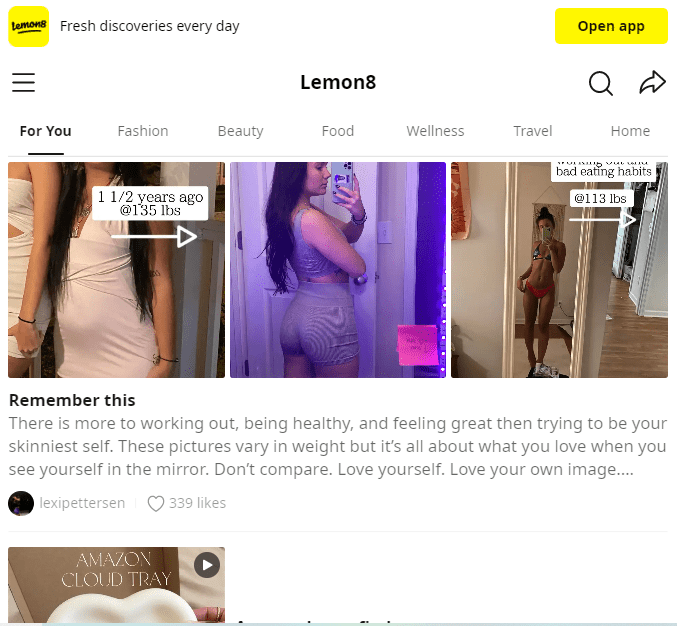This screenshot has height=626, width=677.
Task: Go to the Travel tab
Action: [533, 131]
